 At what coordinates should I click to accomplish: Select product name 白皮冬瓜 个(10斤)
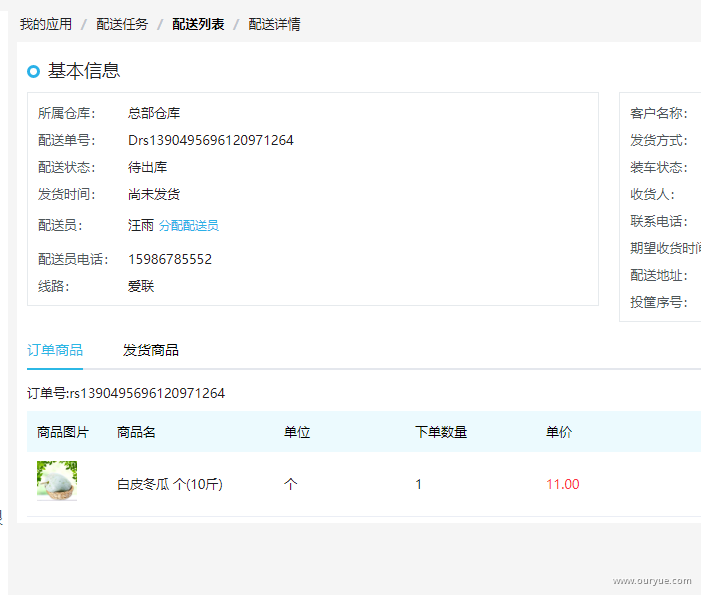(x=169, y=484)
